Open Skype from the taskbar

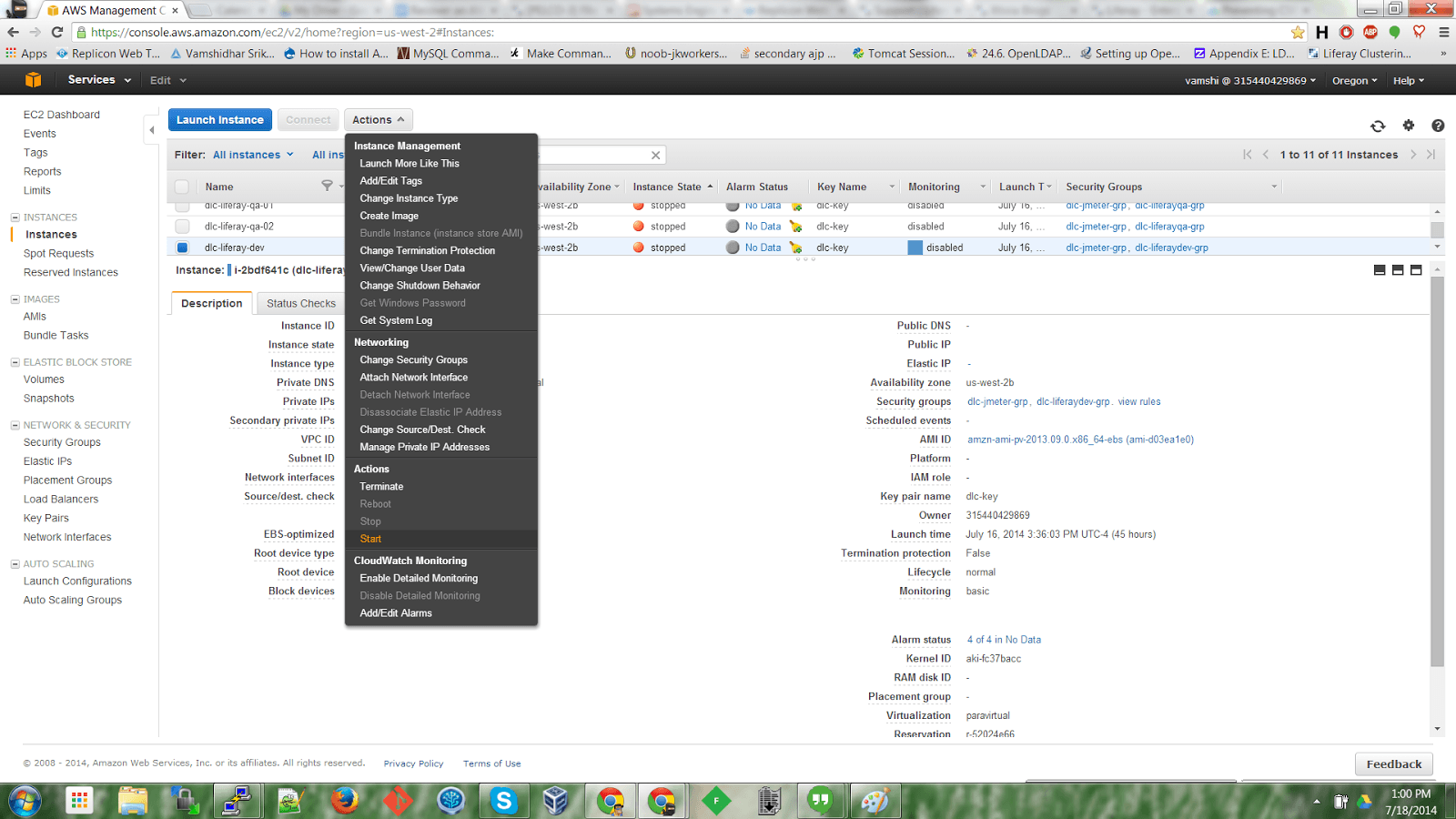[503, 801]
